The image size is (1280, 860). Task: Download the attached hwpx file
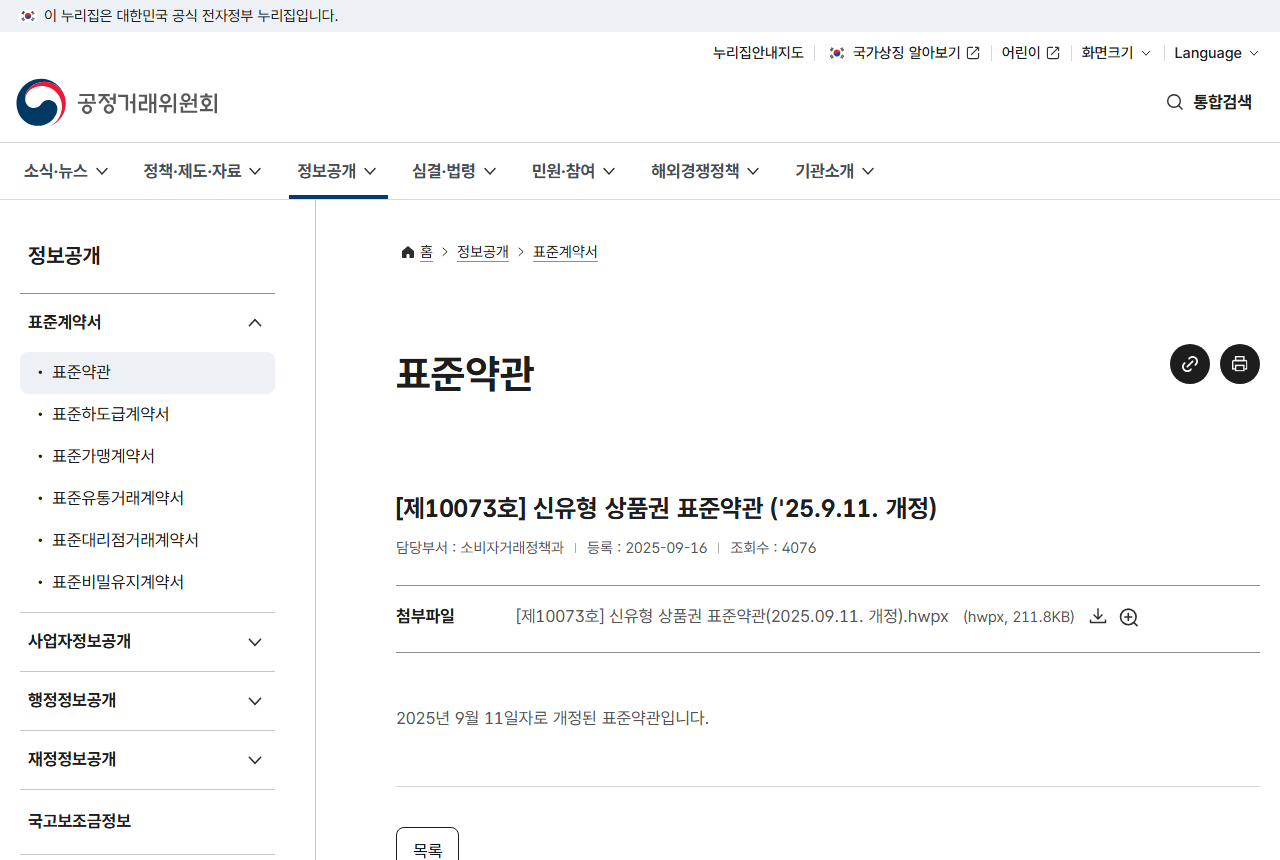click(x=1098, y=617)
